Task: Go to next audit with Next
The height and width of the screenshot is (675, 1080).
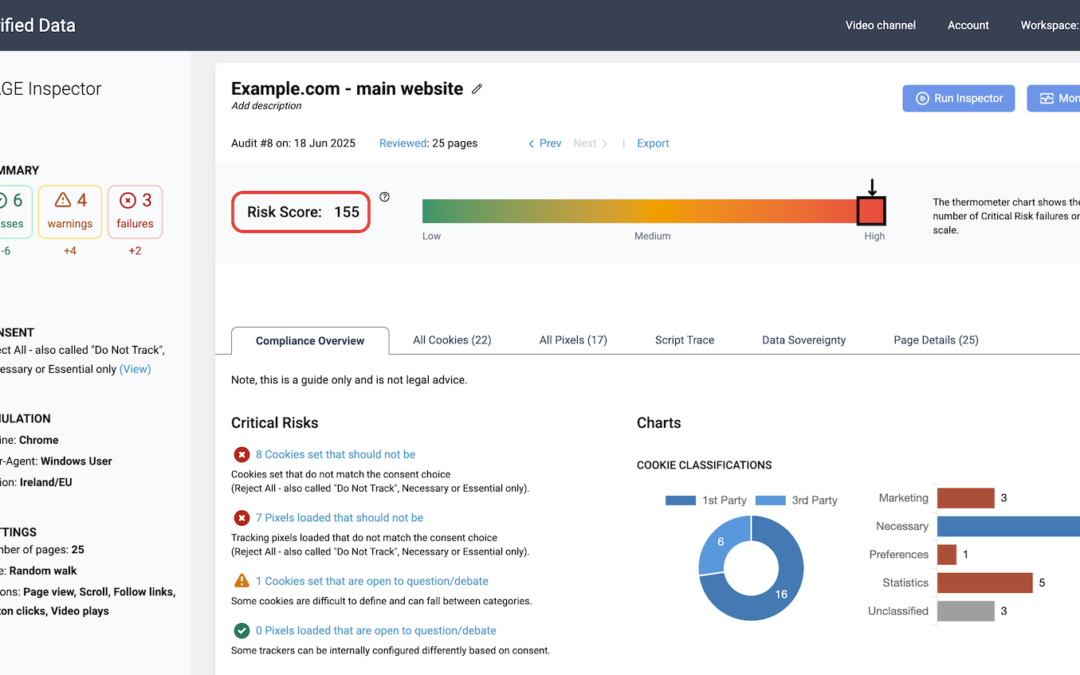Action: coord(590,143)
